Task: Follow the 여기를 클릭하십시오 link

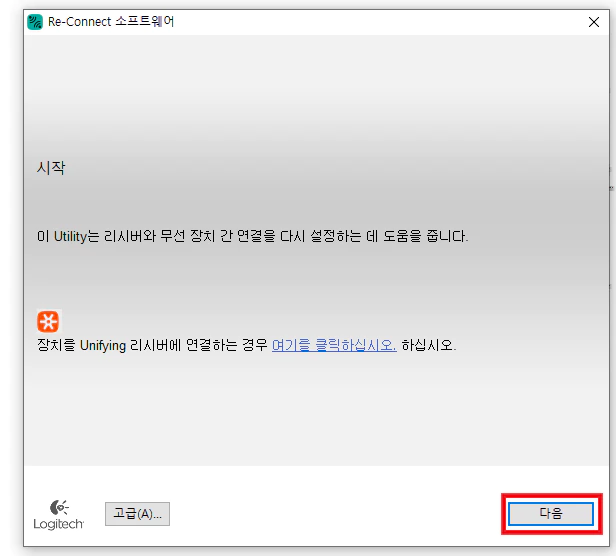Action: pyautogui.click(x=334, y=345)
